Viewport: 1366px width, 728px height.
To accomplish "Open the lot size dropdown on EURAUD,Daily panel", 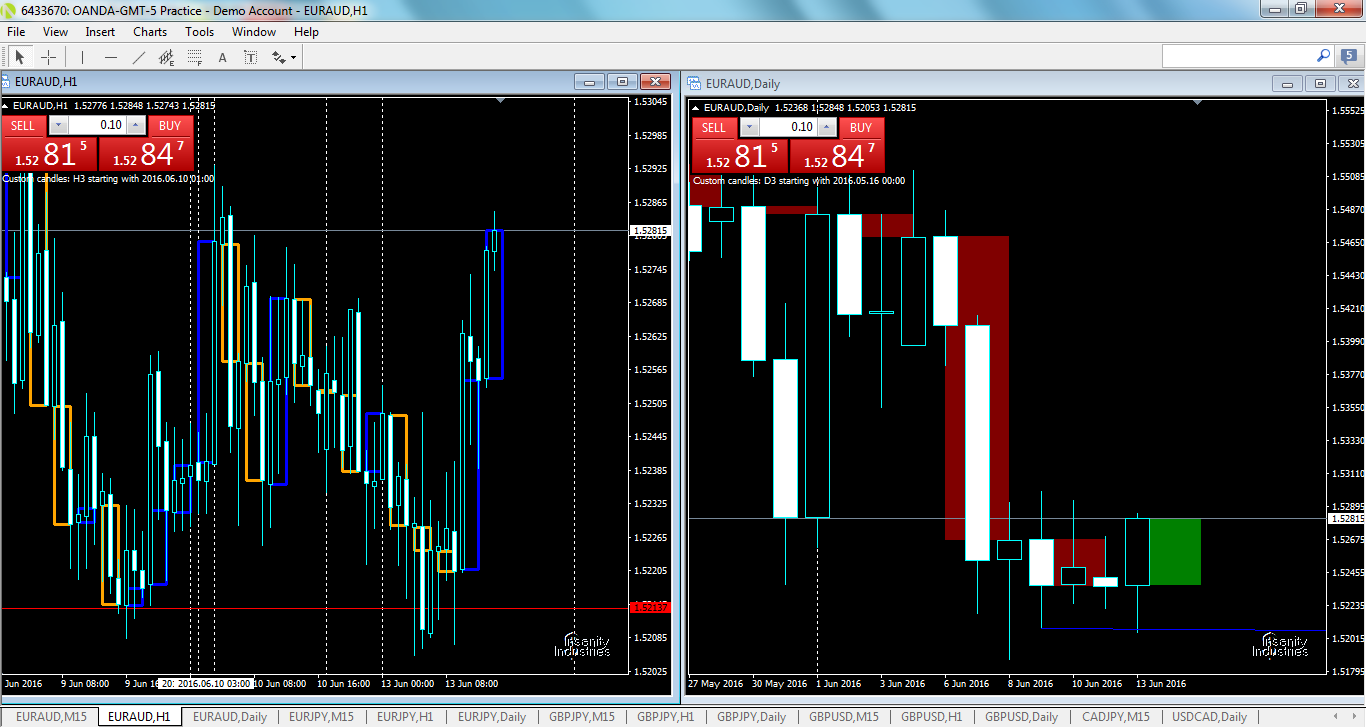I will 749,127.
